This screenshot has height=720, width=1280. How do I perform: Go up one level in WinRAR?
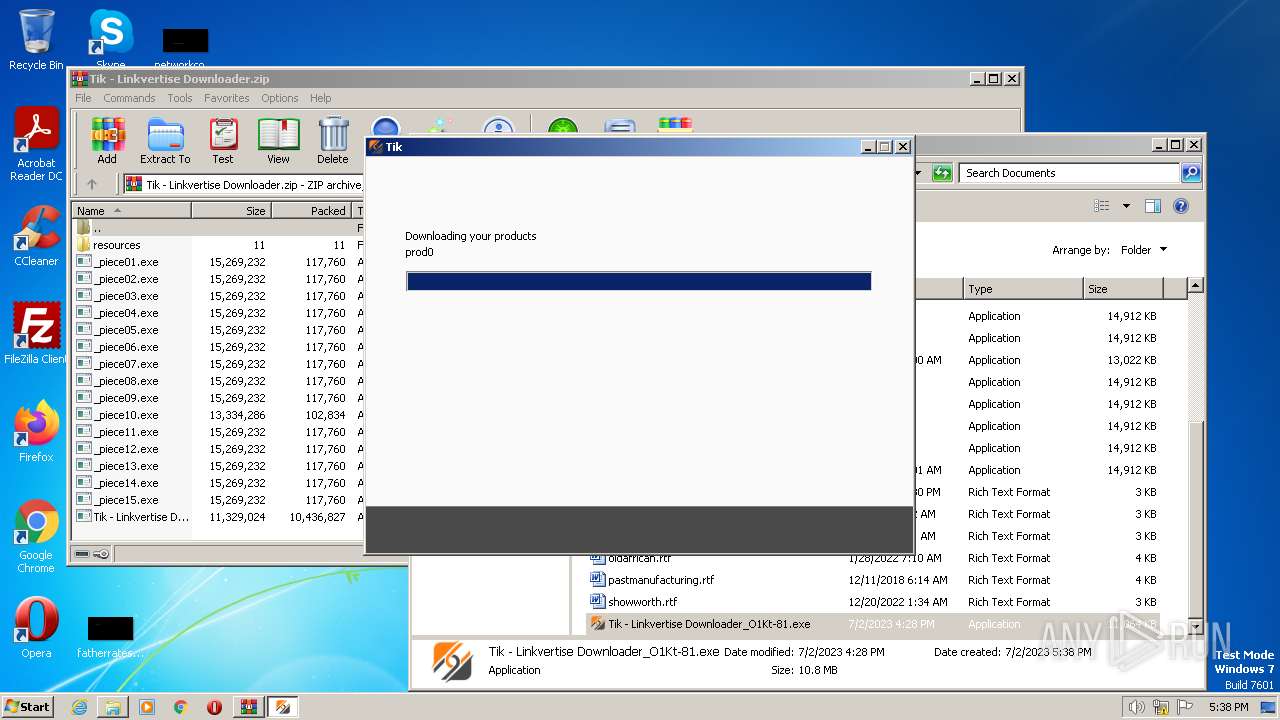click(x=92, y=184)
